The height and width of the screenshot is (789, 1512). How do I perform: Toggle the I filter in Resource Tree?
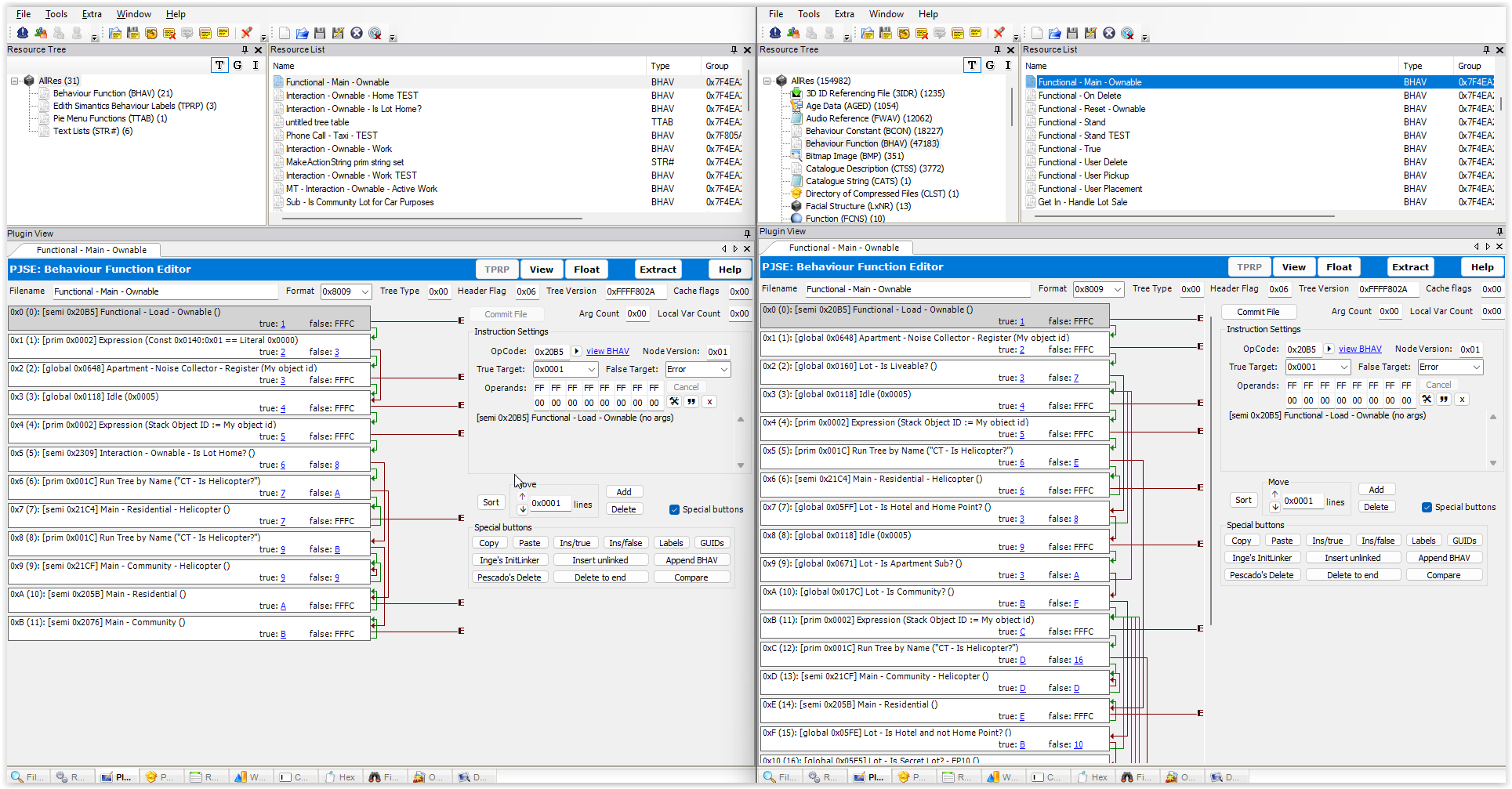[255, 65]
